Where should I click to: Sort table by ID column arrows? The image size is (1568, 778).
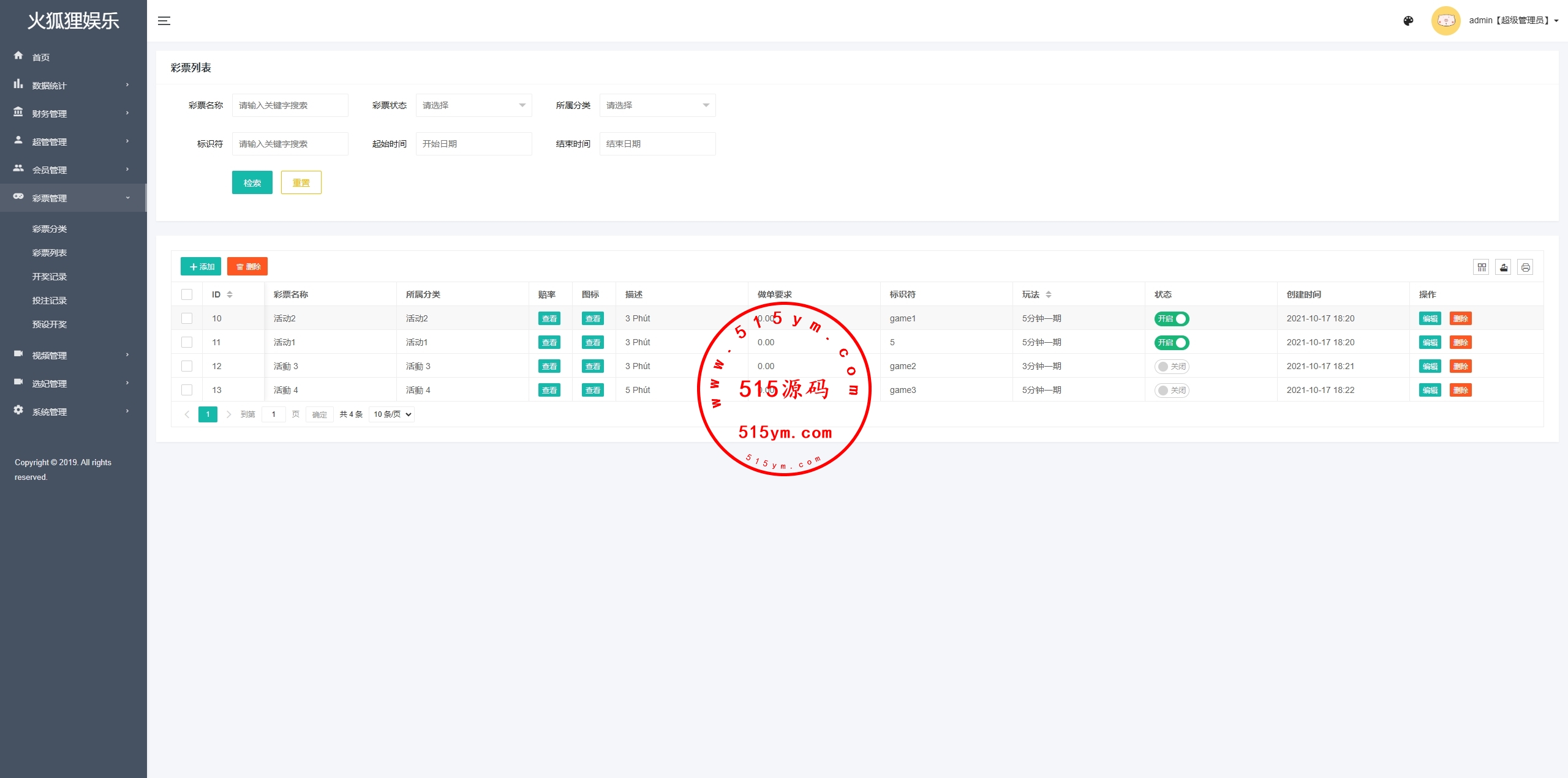pyautogui.click(x=230, y=294)
